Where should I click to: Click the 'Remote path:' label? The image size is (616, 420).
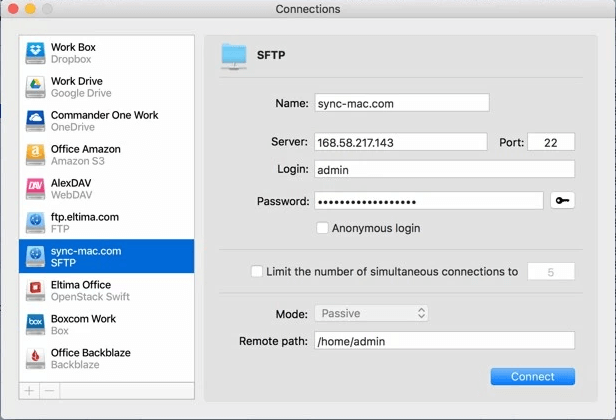[x=273, y=341]
